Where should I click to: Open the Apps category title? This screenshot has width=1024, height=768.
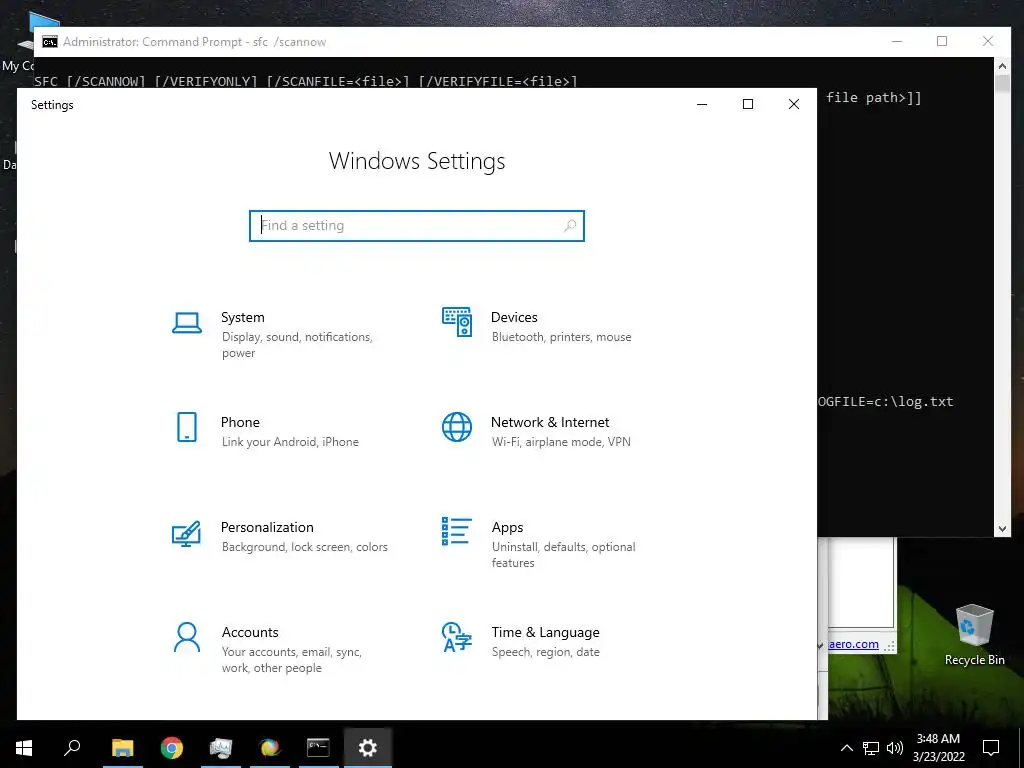(x=507, y=527)
